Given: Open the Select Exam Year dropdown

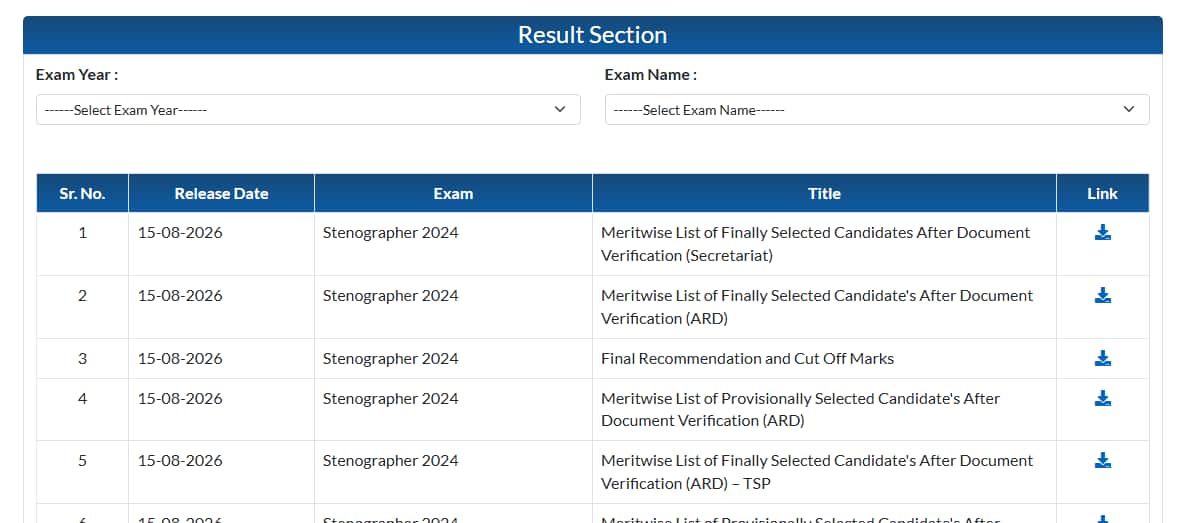Looking at the screenshot, I should coord(308,109).
